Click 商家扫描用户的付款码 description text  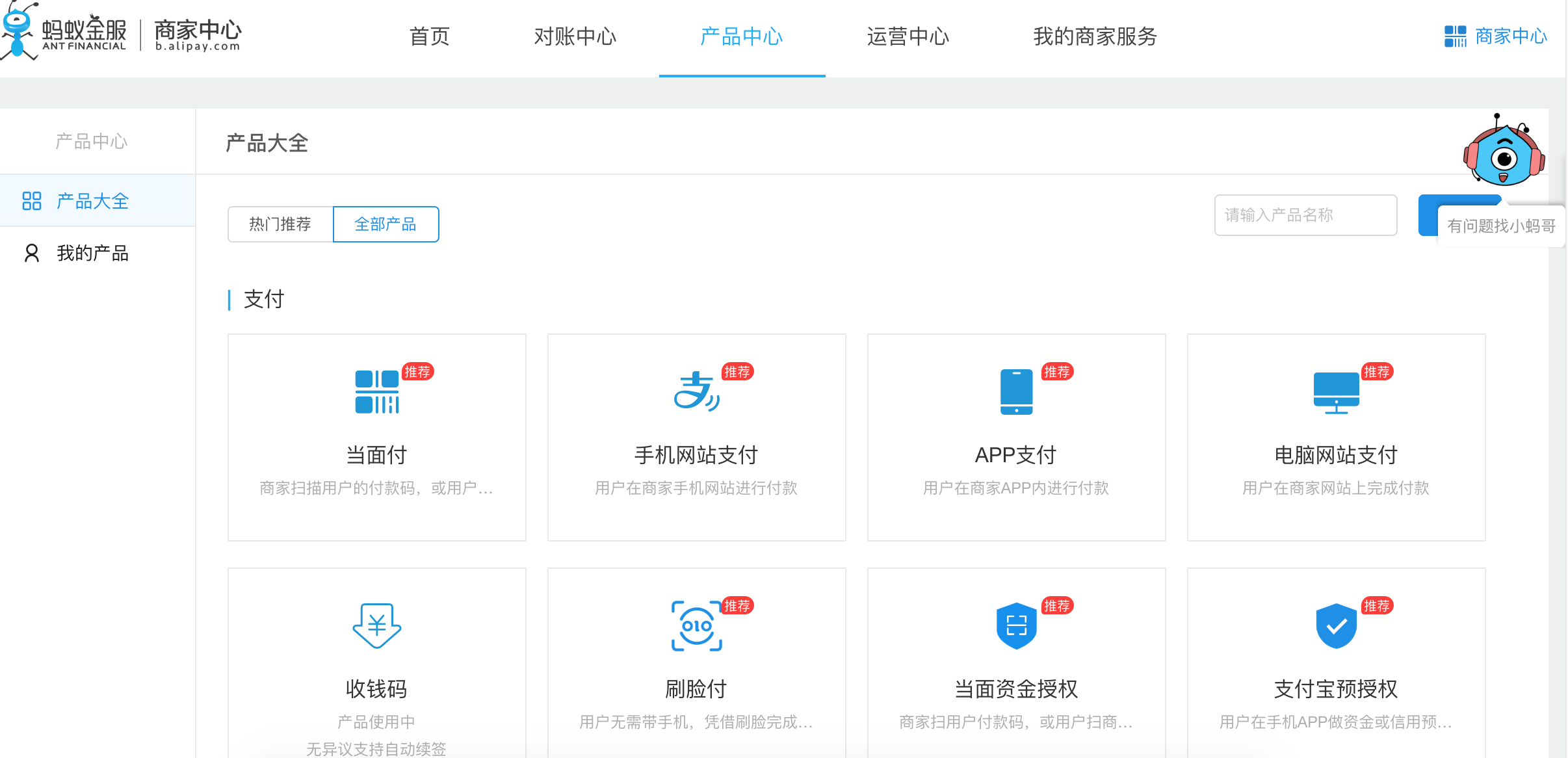pyautogui.click(x=377, y=488)
